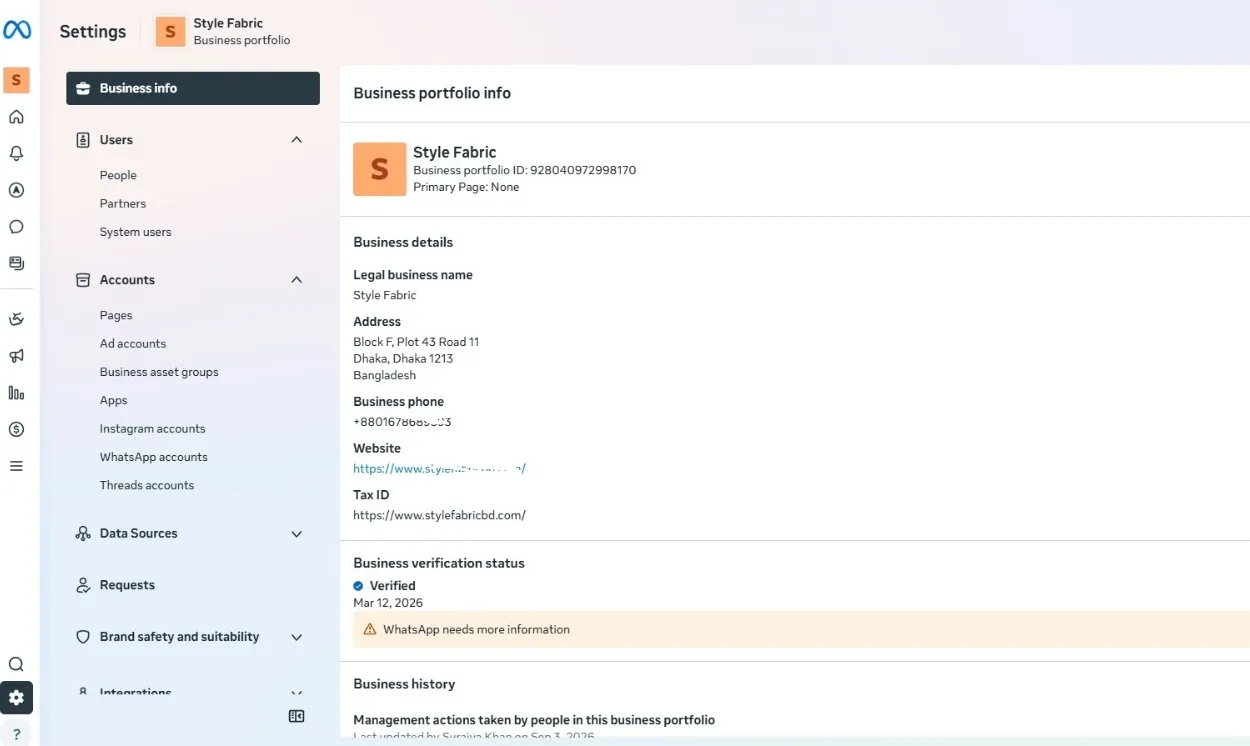Click the Settings gear icon in rail
1250x746 pixels.
16,698
